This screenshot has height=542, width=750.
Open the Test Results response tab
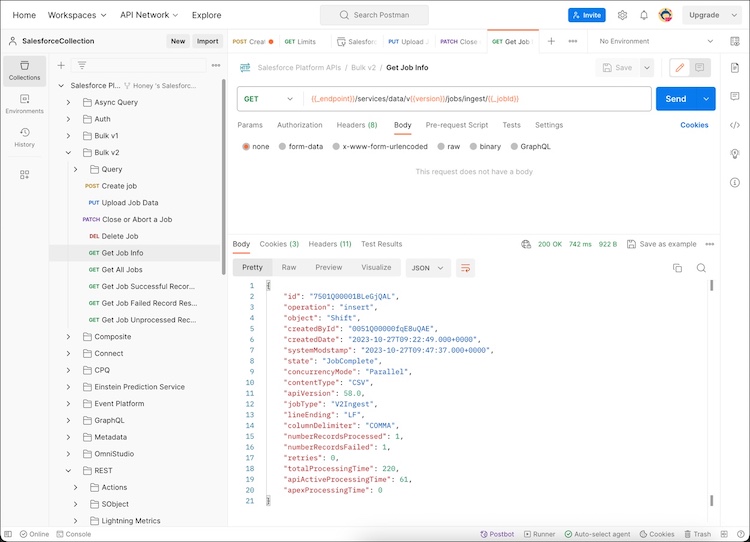click(381, 244)
